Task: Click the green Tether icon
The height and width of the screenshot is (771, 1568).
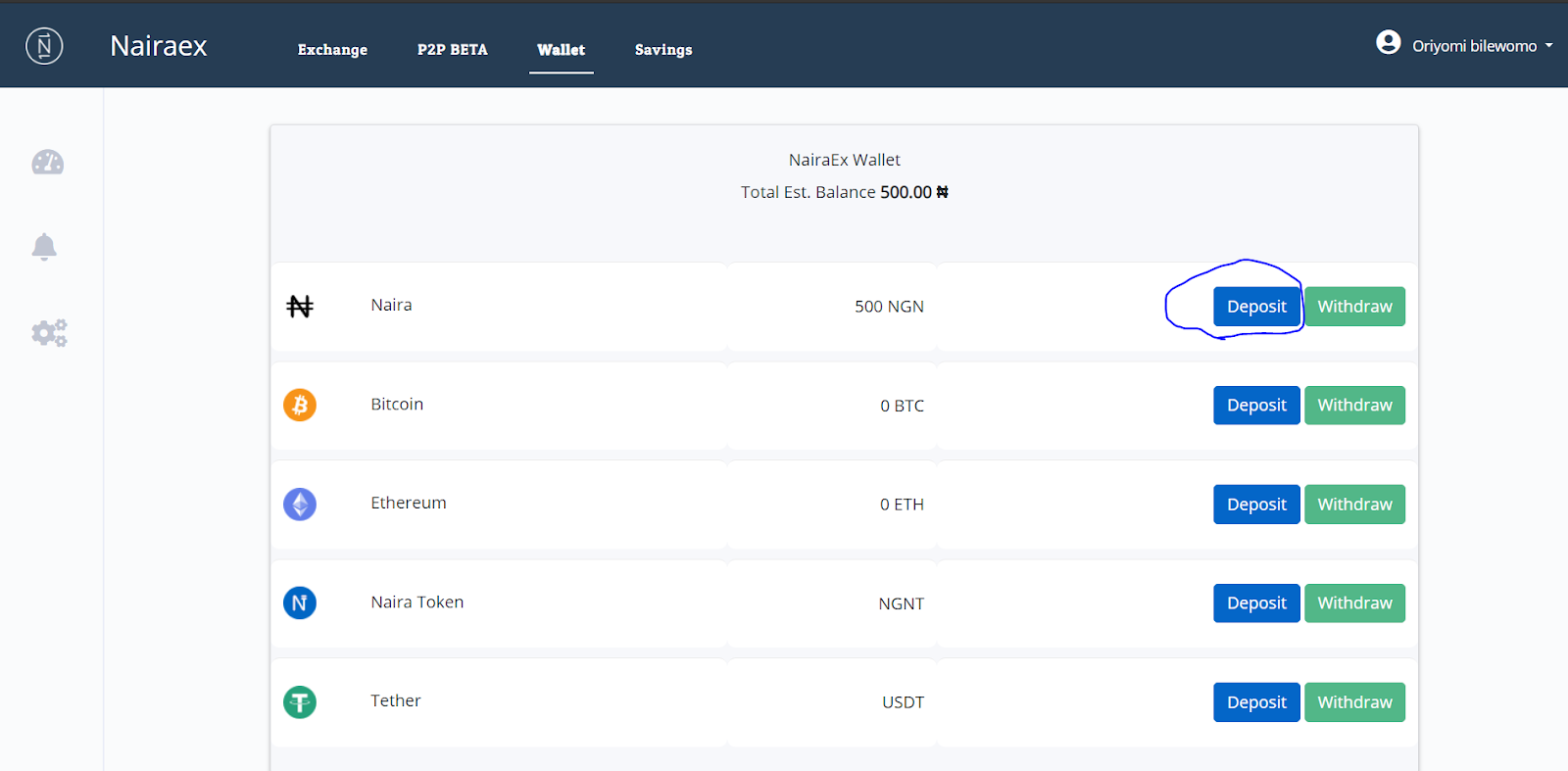Action: pos(300,701)
